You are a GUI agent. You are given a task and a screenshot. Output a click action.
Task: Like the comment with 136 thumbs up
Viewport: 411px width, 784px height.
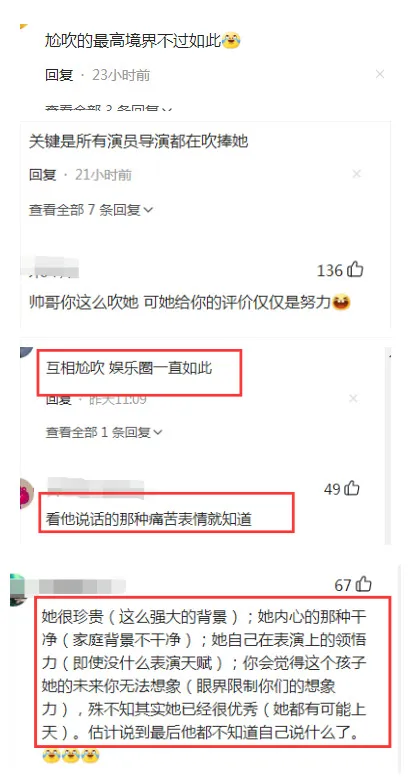(x=355, y=270)
